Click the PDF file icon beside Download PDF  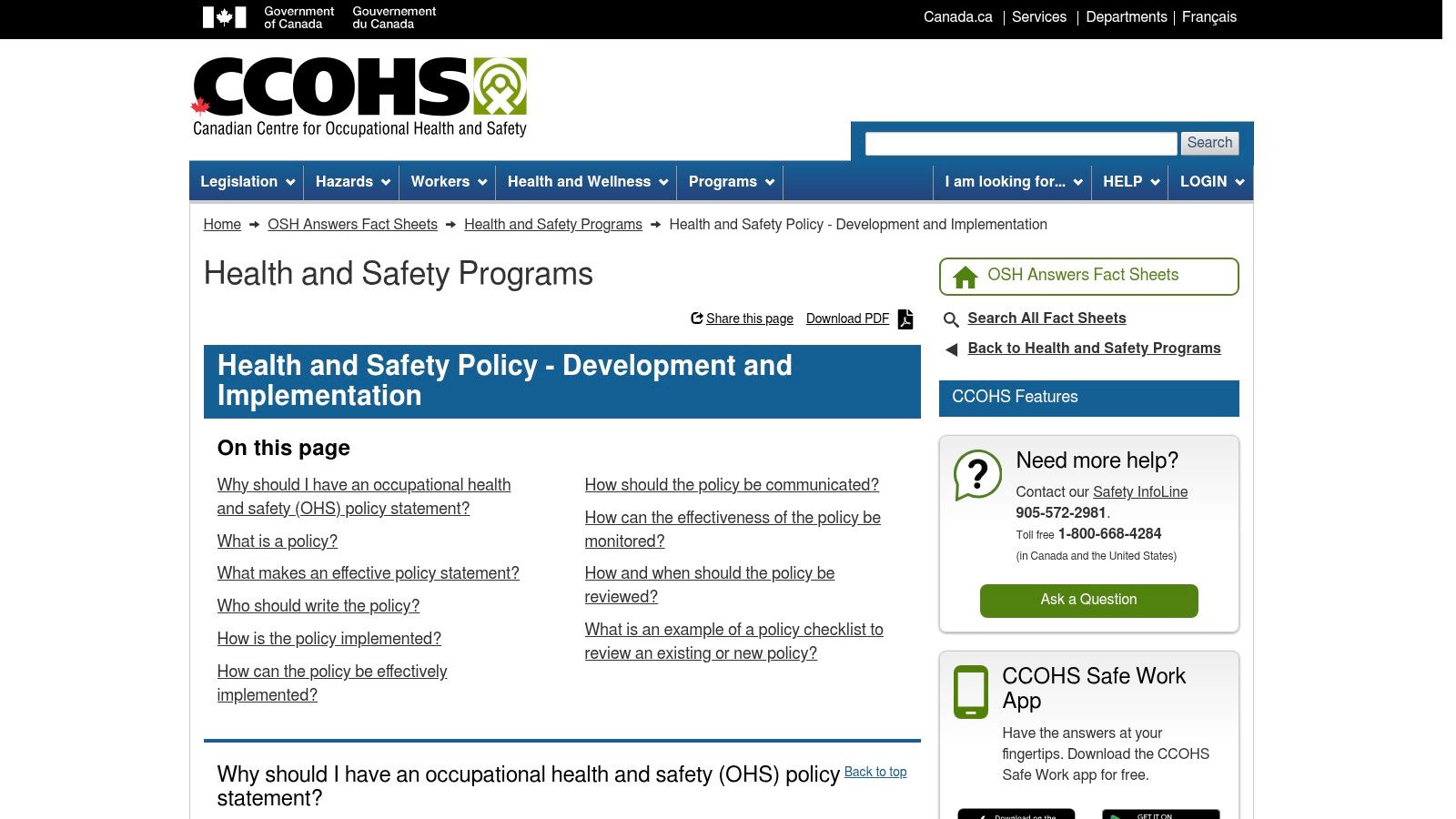(x=905, y=318)
